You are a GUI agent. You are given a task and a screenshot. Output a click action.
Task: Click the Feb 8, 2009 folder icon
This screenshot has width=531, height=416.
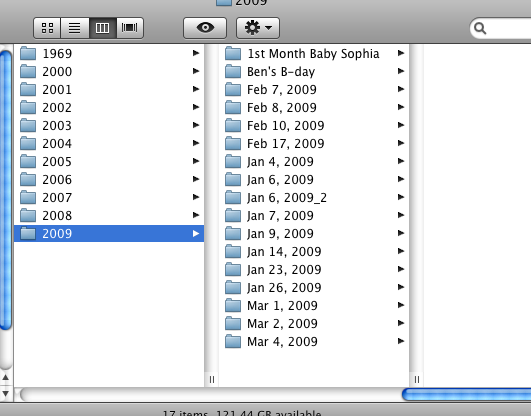233,107
